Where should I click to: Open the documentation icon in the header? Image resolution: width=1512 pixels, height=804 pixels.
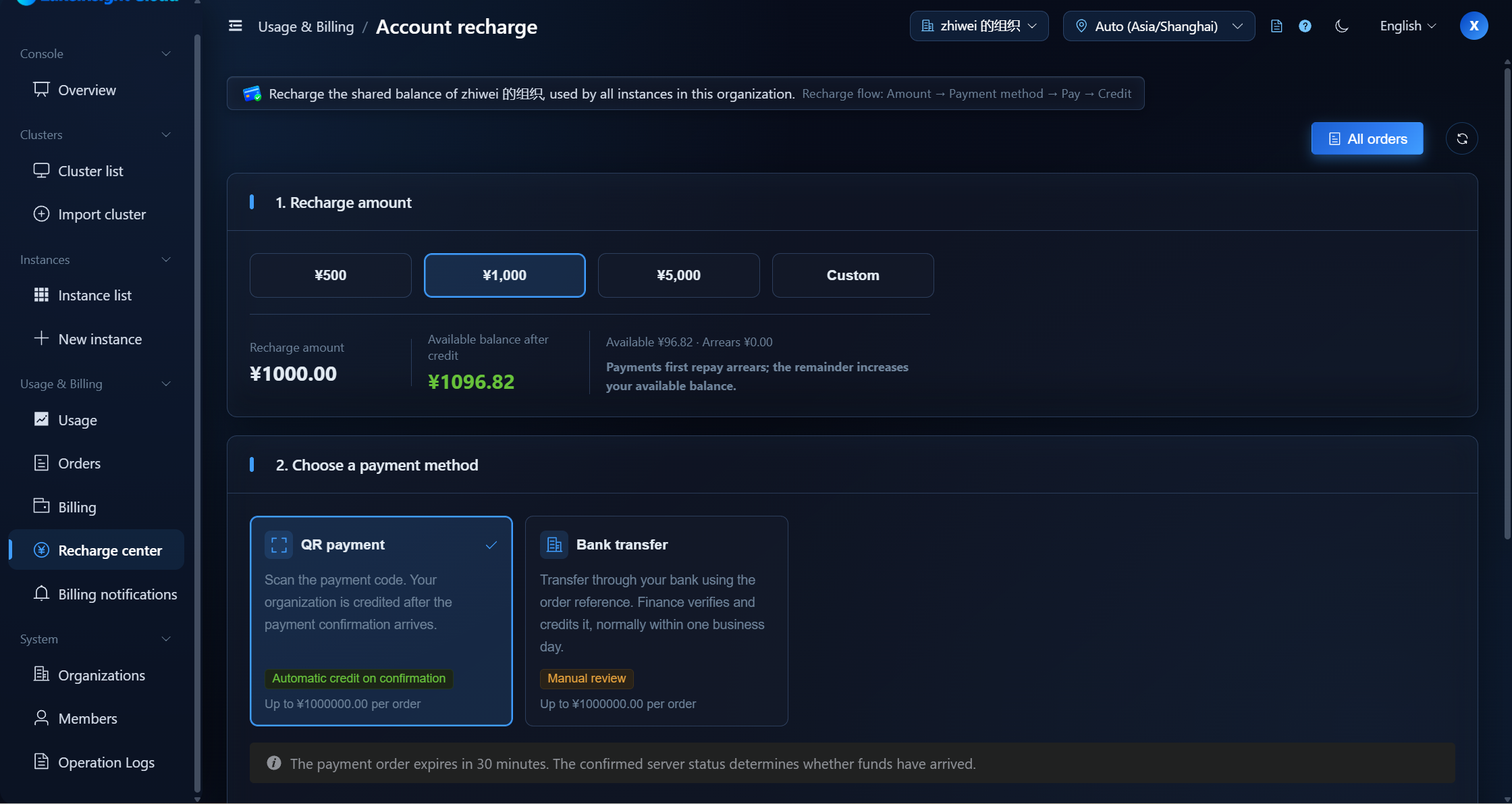click(x=1276, y=26)
